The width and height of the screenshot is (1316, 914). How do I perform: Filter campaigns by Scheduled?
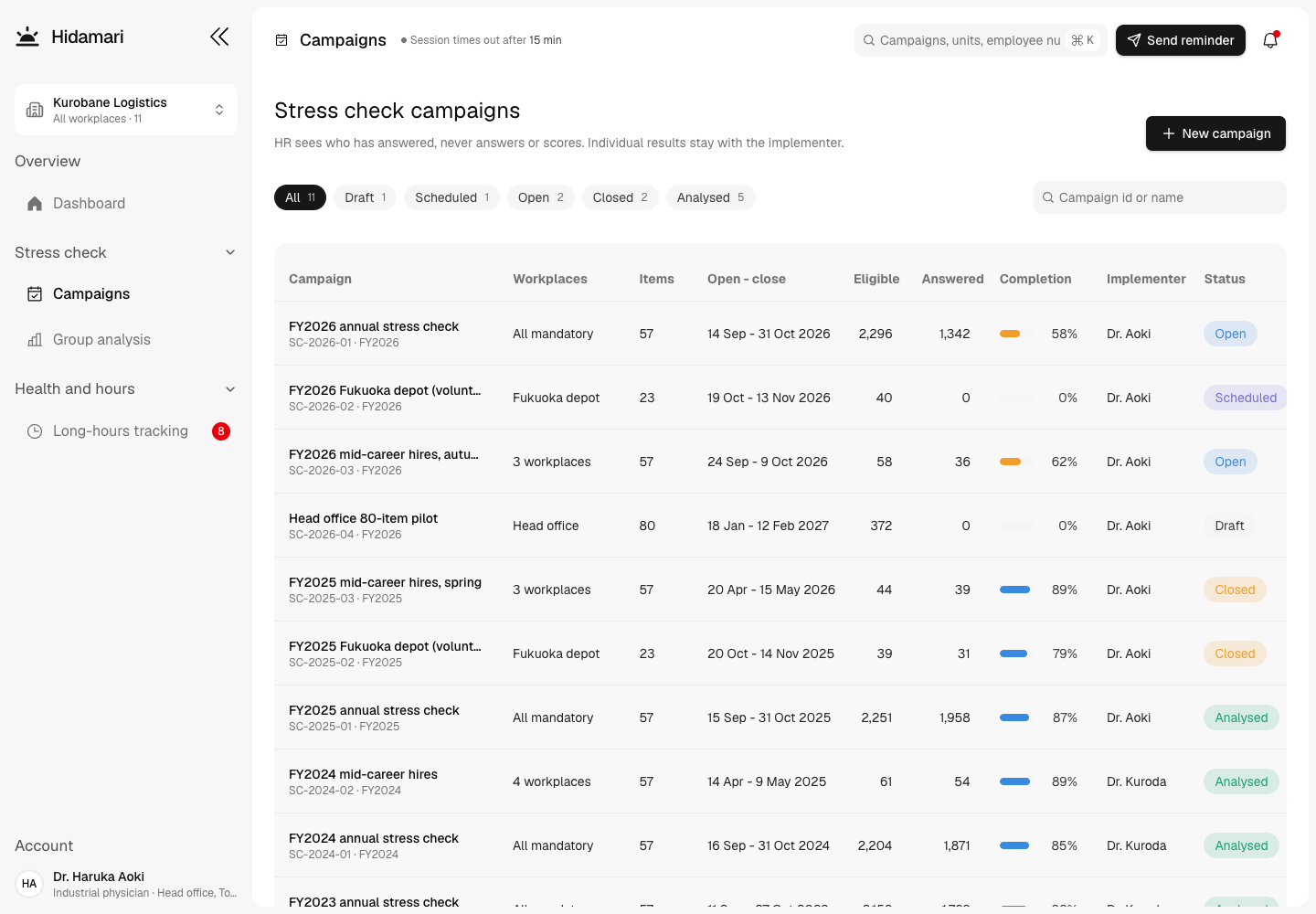pos(451,197)
